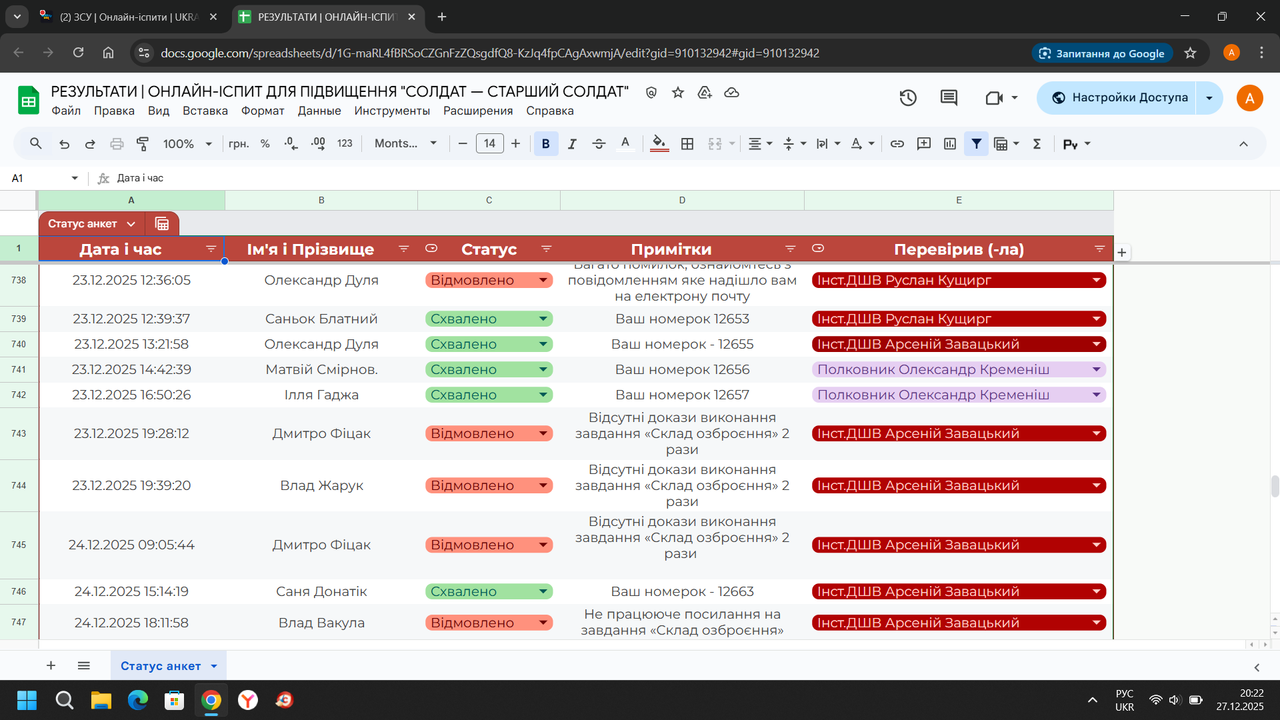The height and width of the screenshot is (720, 1280).
Task: Open the Расширения menu
Action: [x=478, y=111]
